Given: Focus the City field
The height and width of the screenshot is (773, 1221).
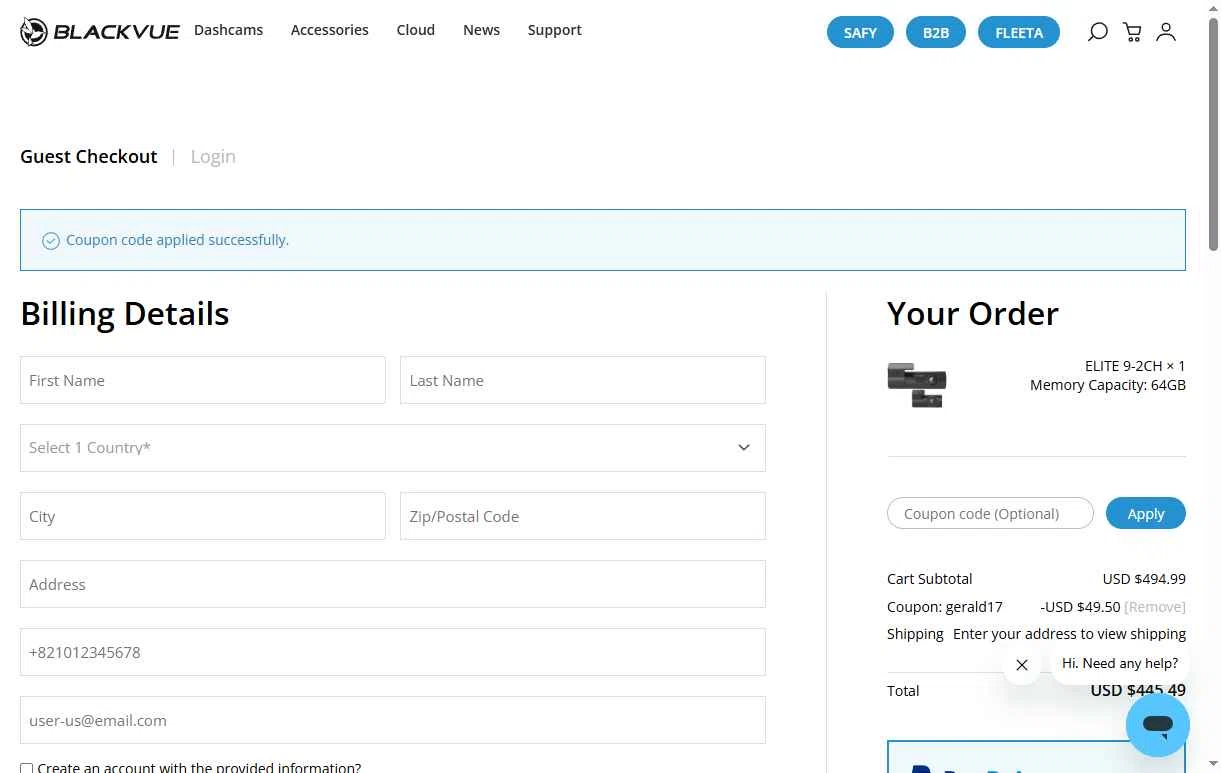Looking at the screenshot, I should 203,516.
